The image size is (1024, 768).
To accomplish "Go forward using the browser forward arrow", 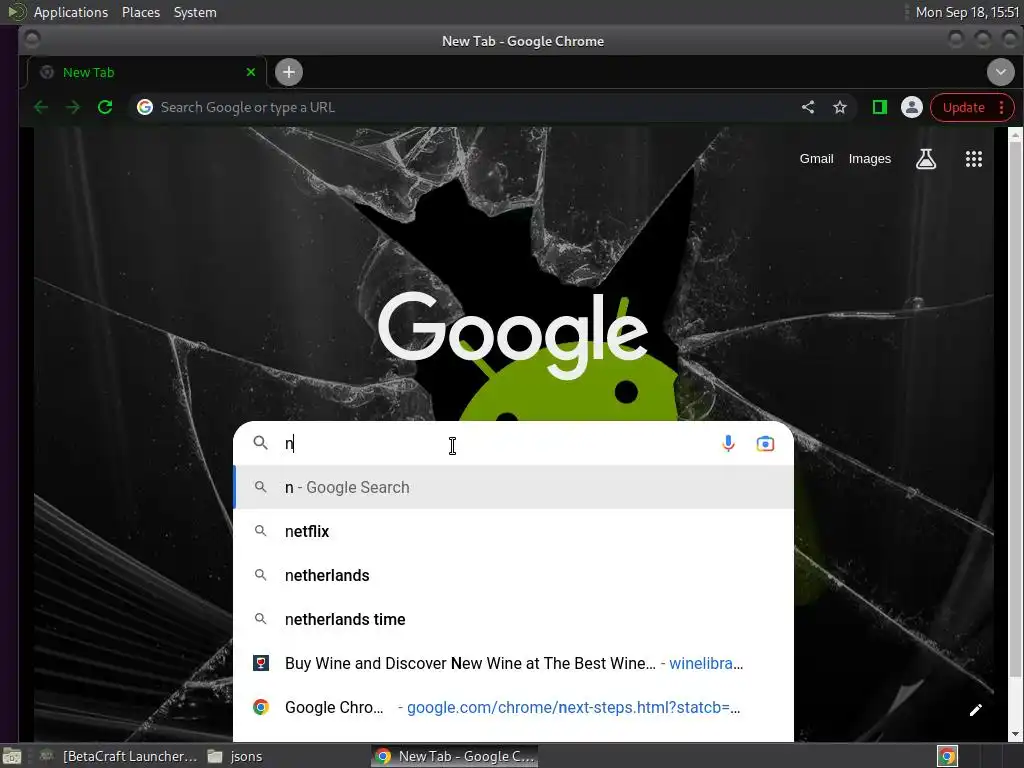I will (72, 107).
